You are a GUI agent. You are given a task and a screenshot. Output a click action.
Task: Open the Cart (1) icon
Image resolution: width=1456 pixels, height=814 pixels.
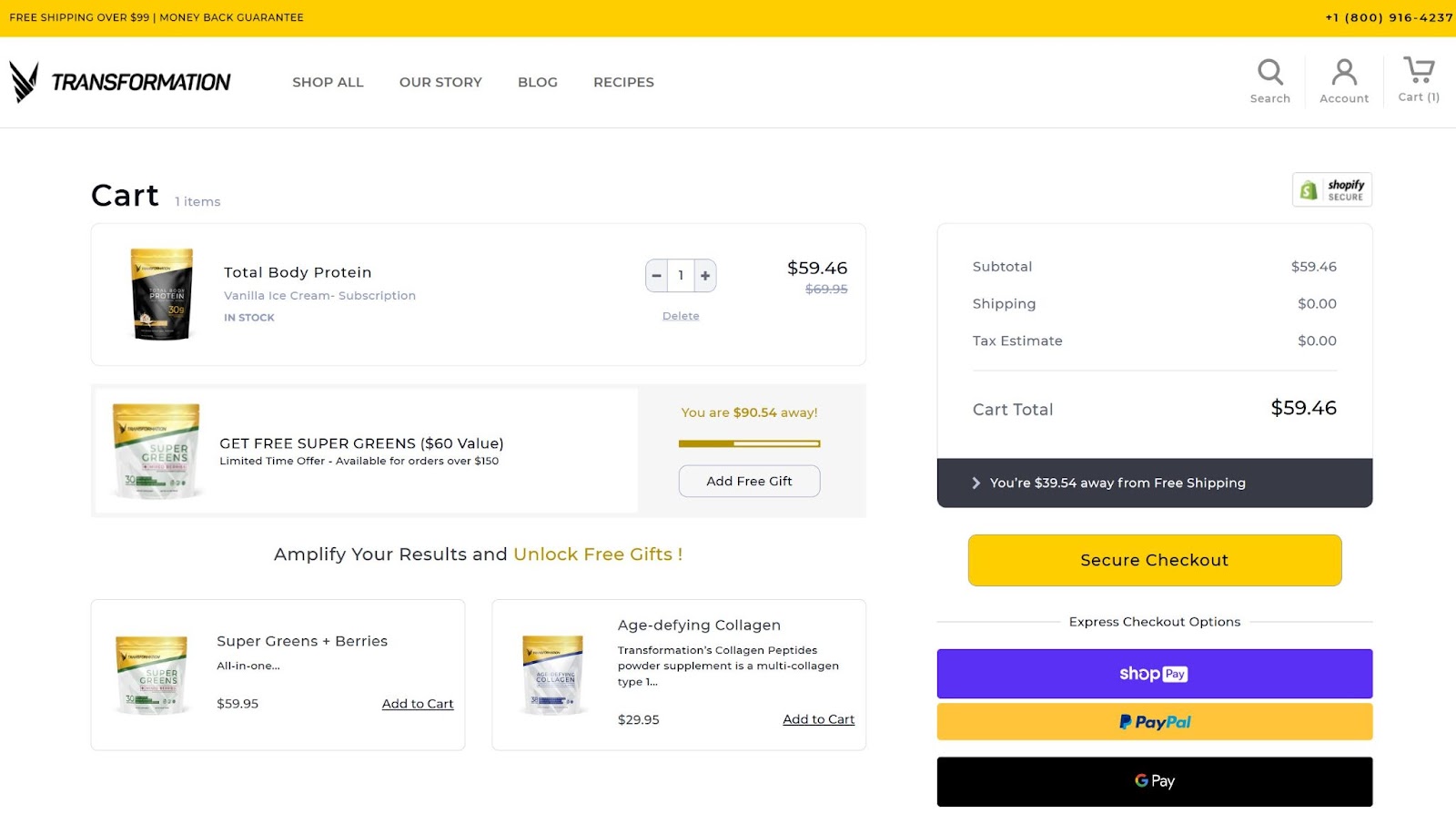1419,80
